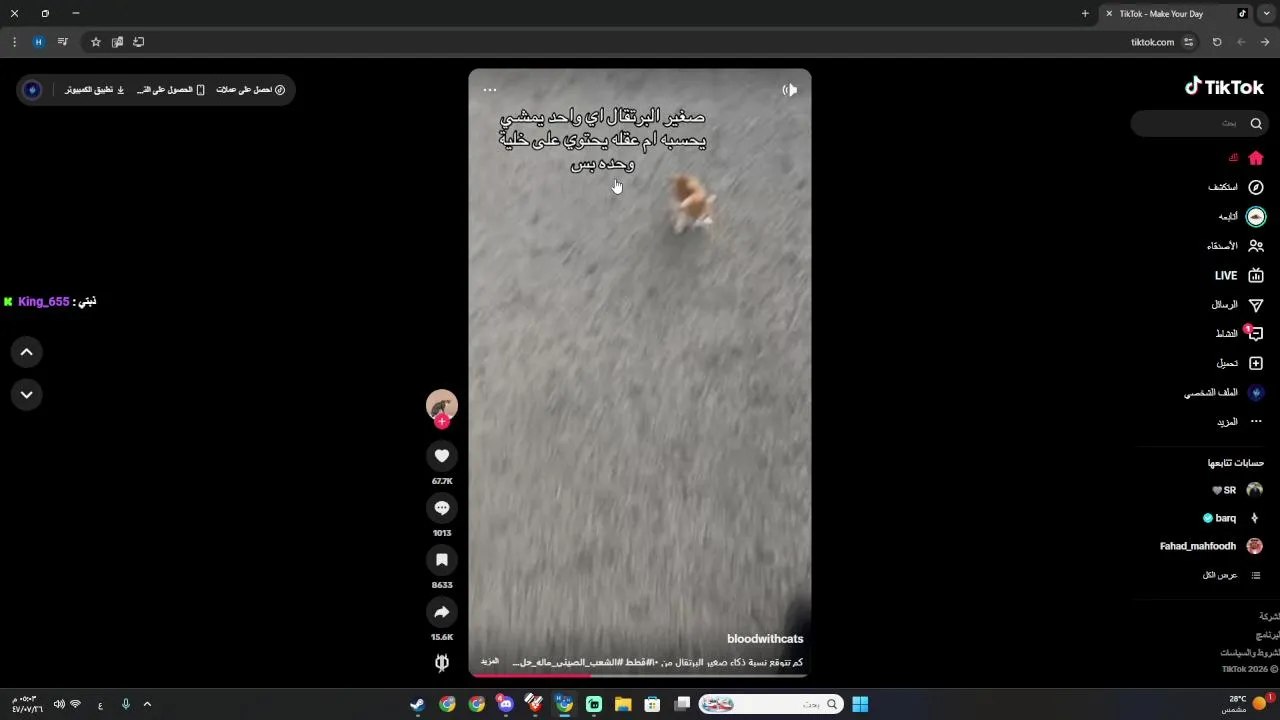
Task: Go to next video with down chevron
Action: pyautogui.click(x=27, y=394)
